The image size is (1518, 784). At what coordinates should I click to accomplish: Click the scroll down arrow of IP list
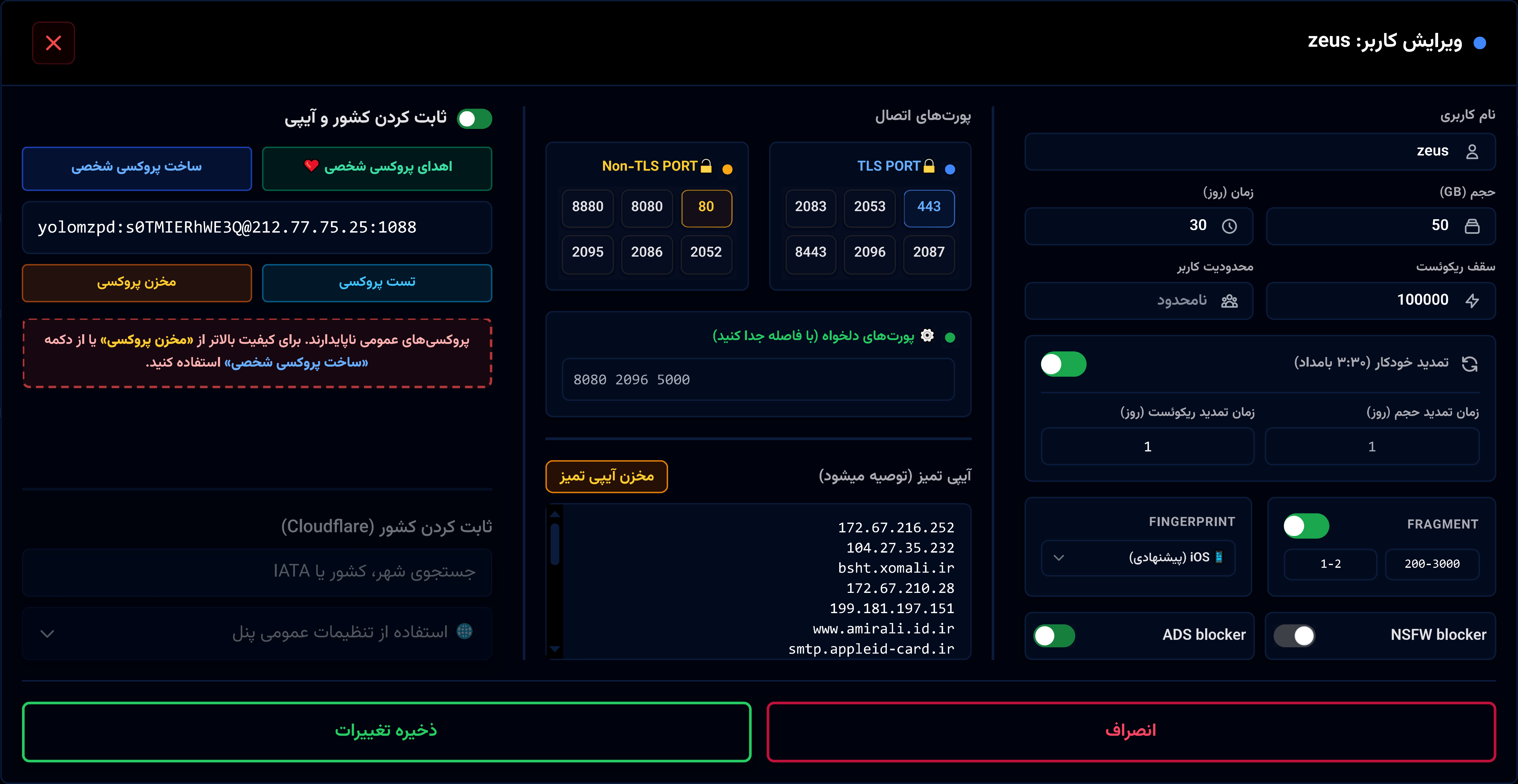pyautogui.click(x=555, y=649)
